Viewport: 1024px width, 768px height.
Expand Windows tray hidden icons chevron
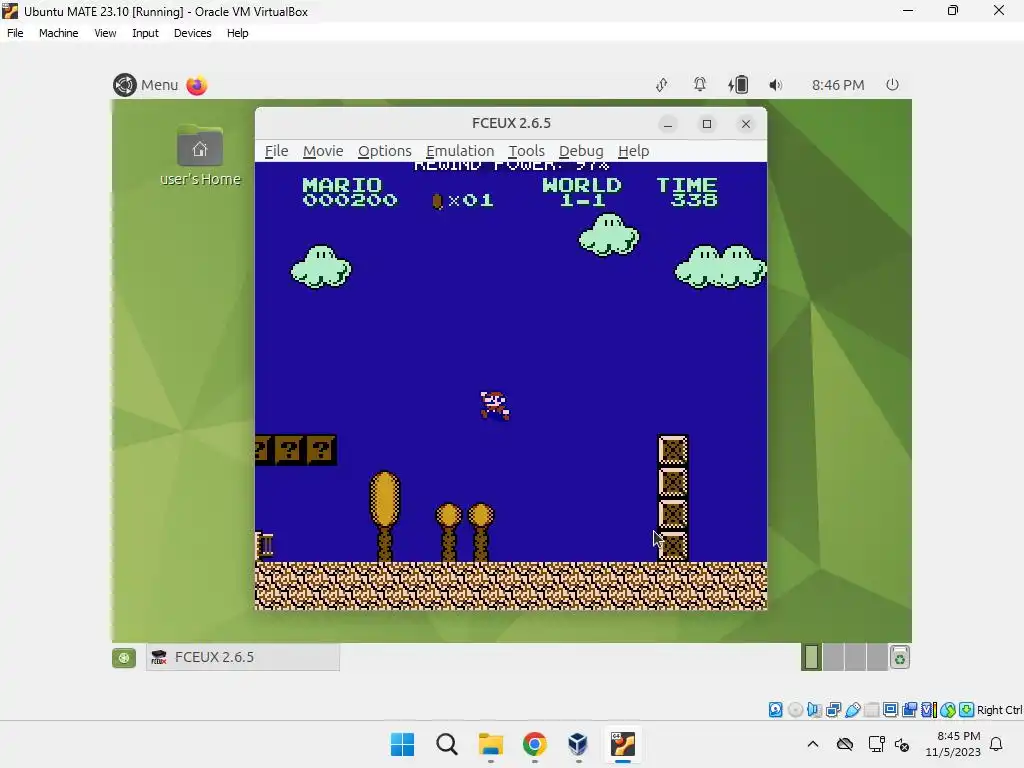pyautogui.click(x=812, y=744)
